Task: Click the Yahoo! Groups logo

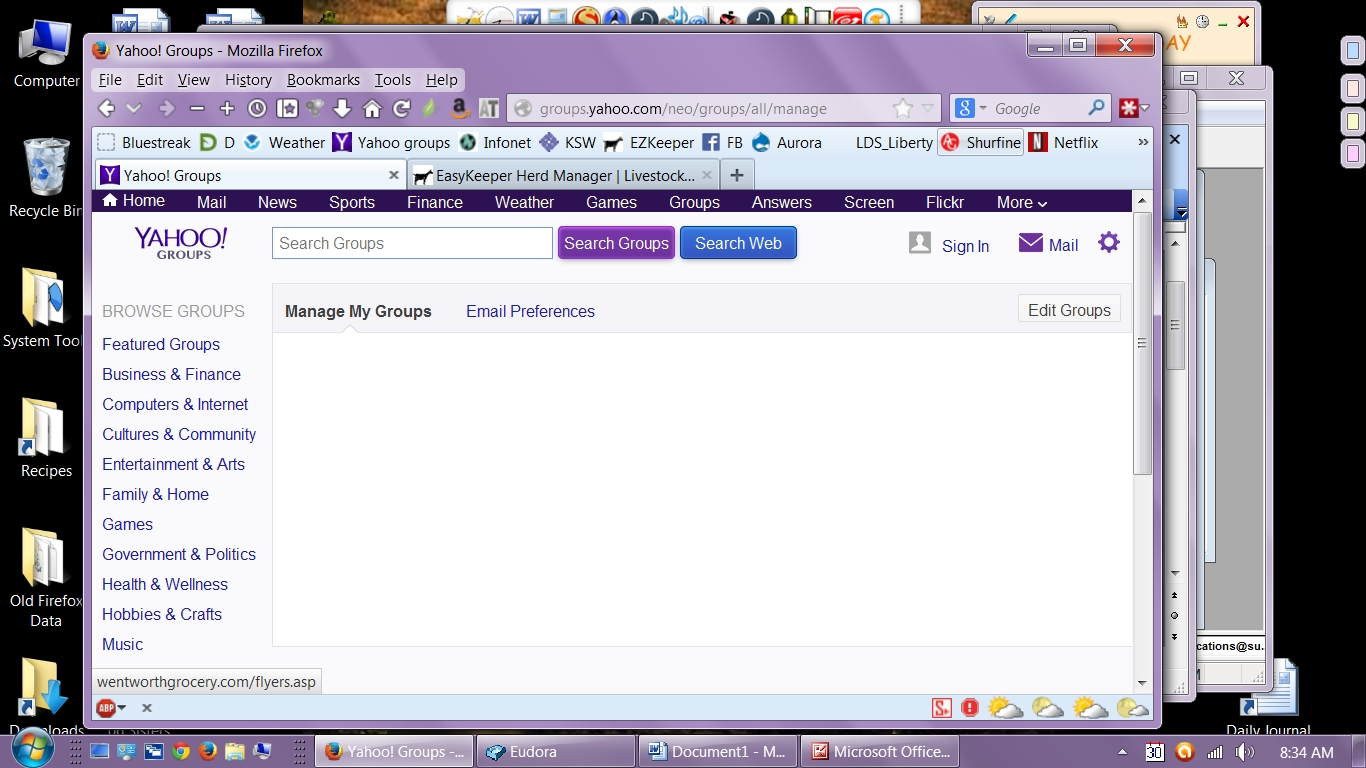Action: [181, 242]
